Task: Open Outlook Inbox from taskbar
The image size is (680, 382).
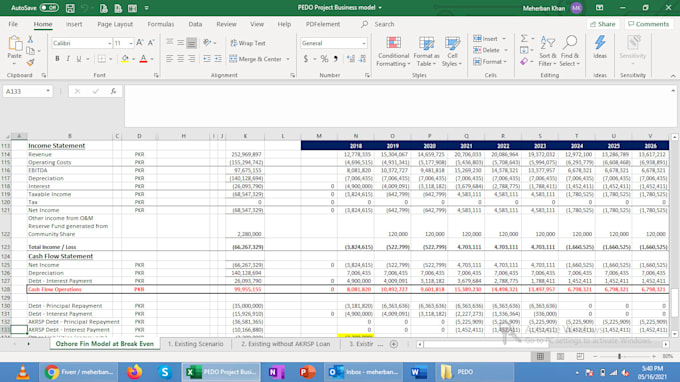Action: (x=363, y=372)
